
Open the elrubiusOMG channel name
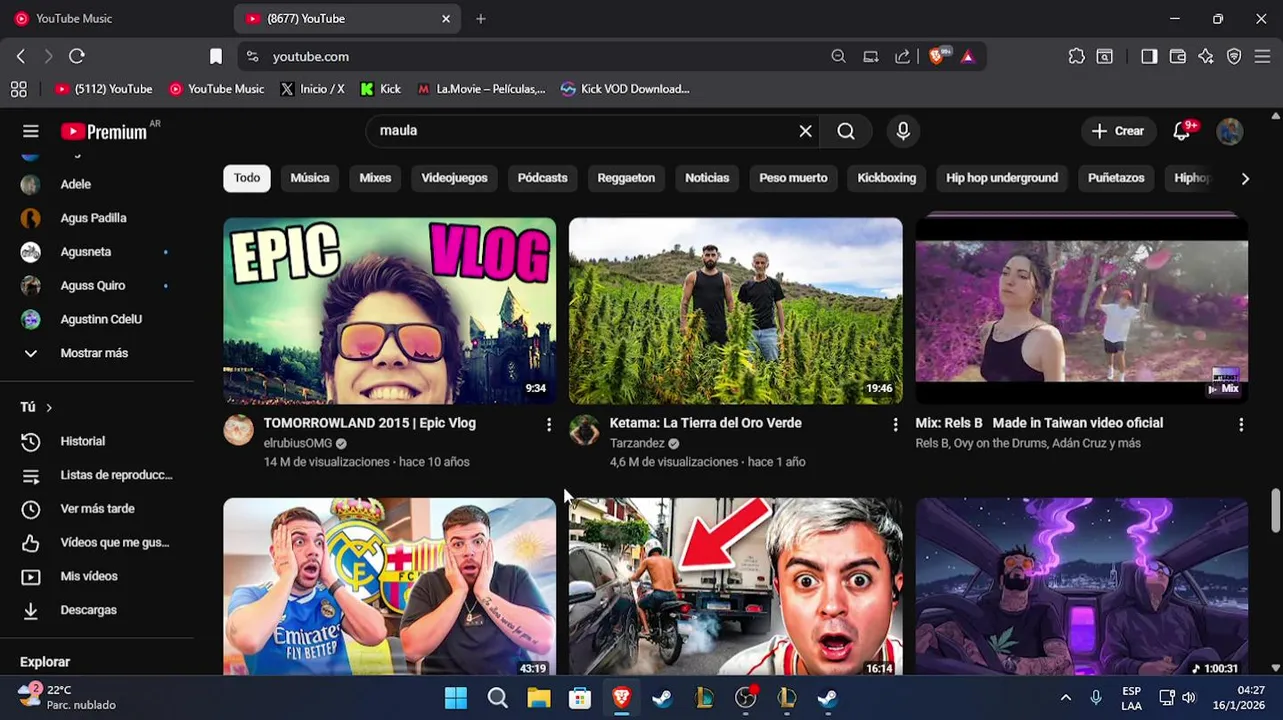298,443
